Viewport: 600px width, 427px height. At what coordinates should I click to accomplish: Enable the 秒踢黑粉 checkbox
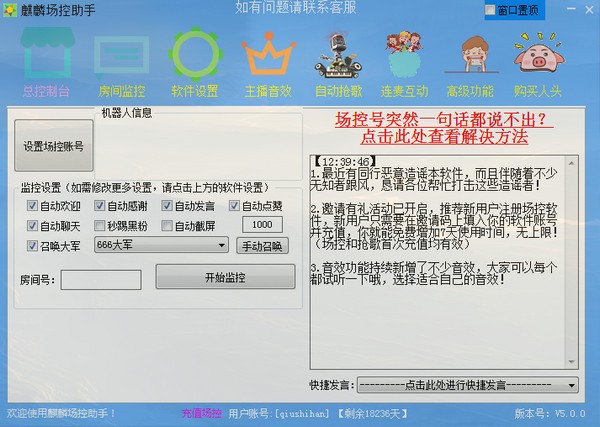(x=100, y=226)
